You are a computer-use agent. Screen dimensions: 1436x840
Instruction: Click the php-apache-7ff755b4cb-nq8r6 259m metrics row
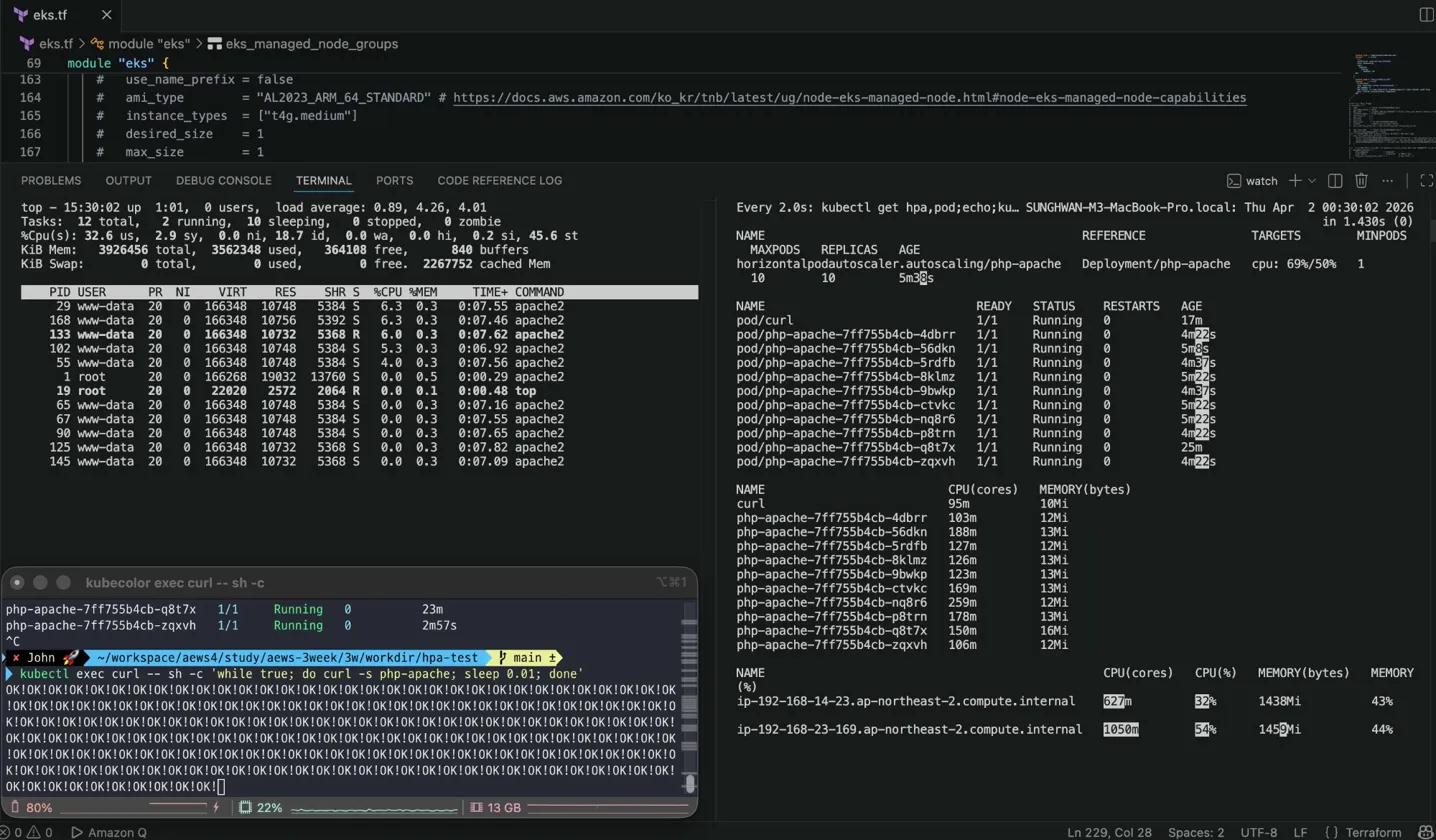[902, 602]
